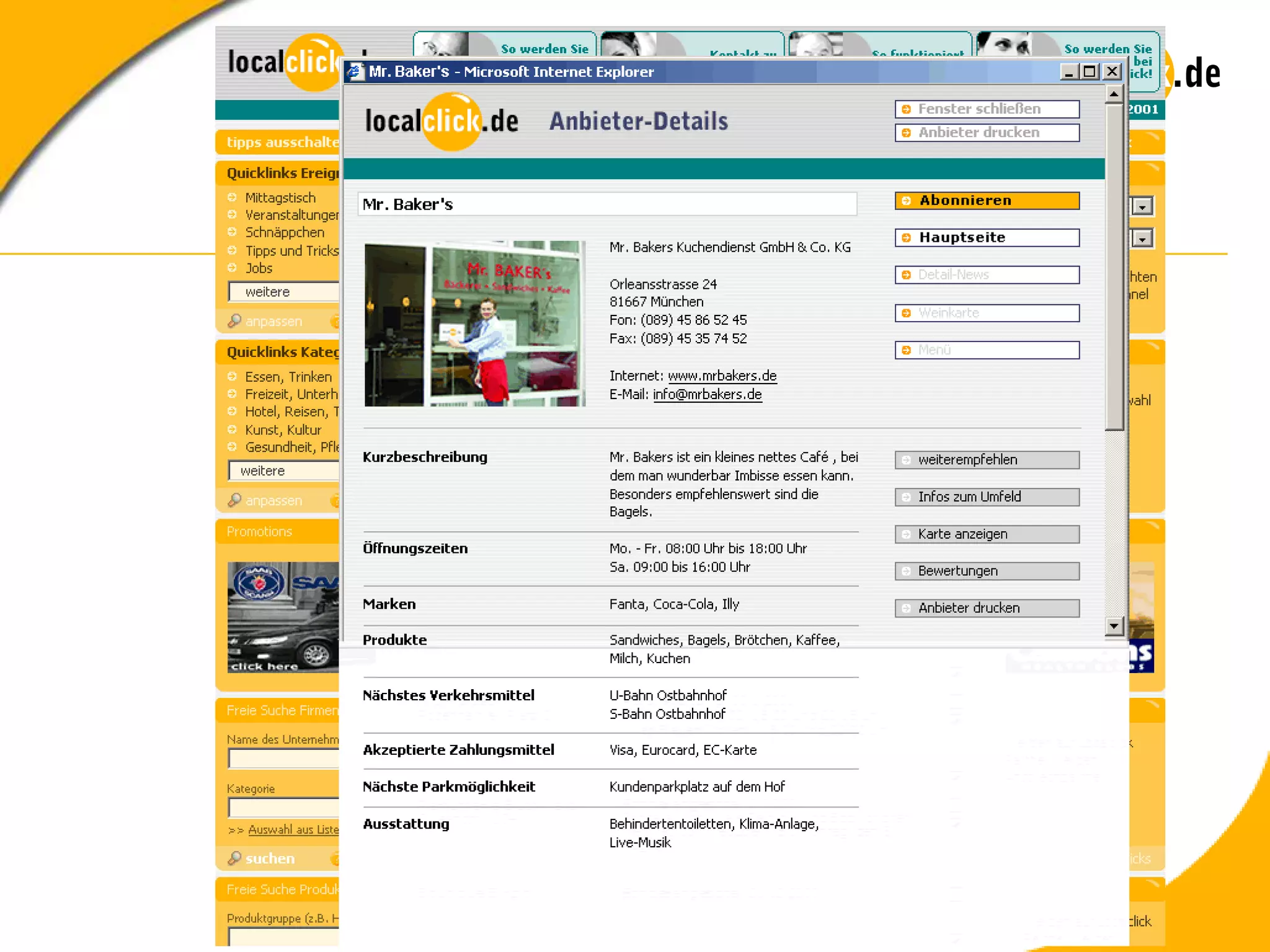Expand the upper right dropdown arrow
Screen dimensions: 1270x952
(x=1142, y=206)
